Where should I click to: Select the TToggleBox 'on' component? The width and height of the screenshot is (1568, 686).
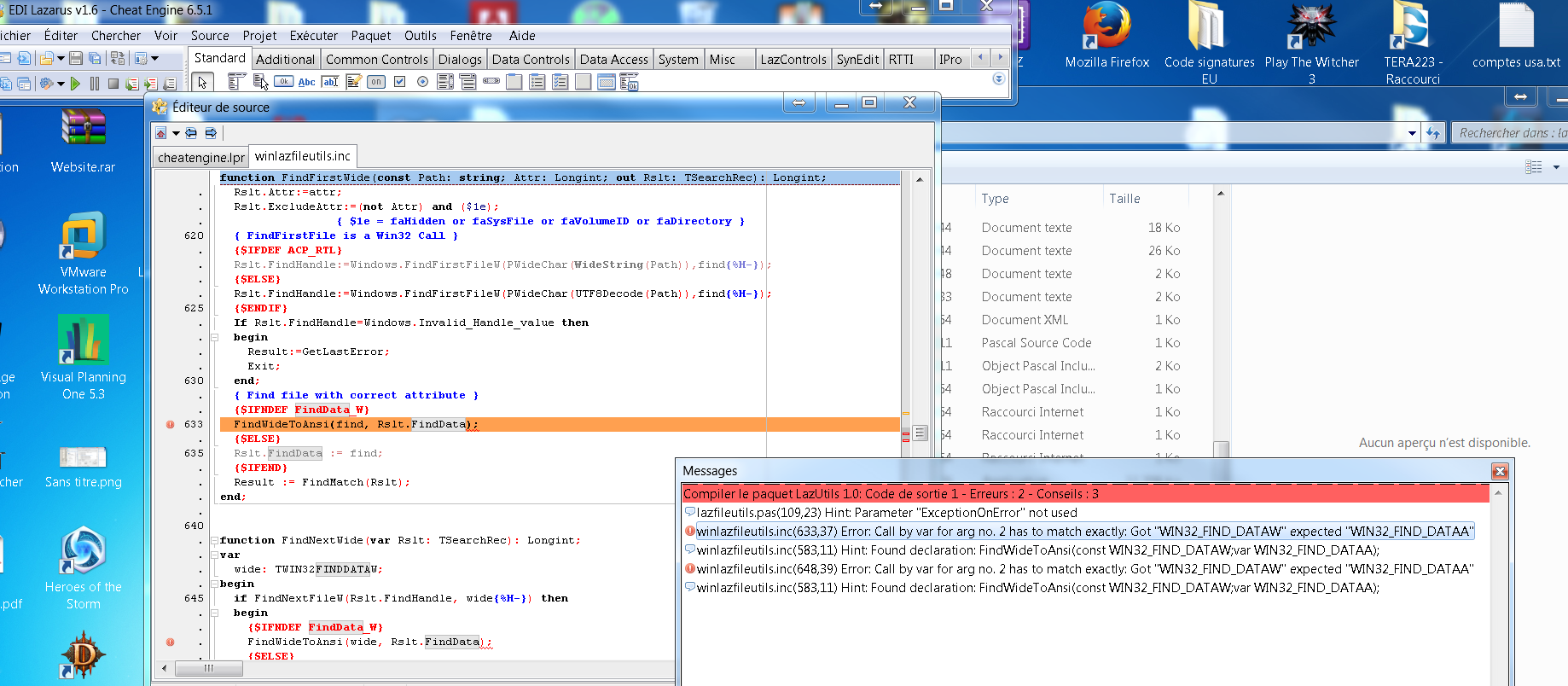pyautogui.click(x=376, y=82)
